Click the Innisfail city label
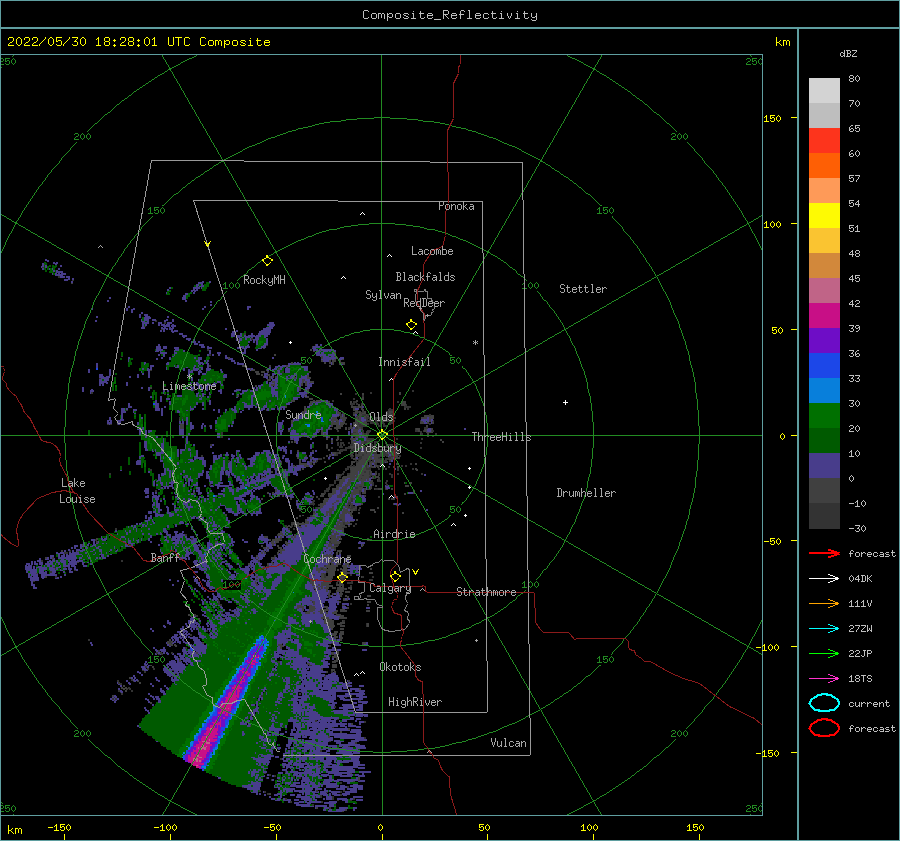This screenshot has height=841, width=900. click(404, 362)
